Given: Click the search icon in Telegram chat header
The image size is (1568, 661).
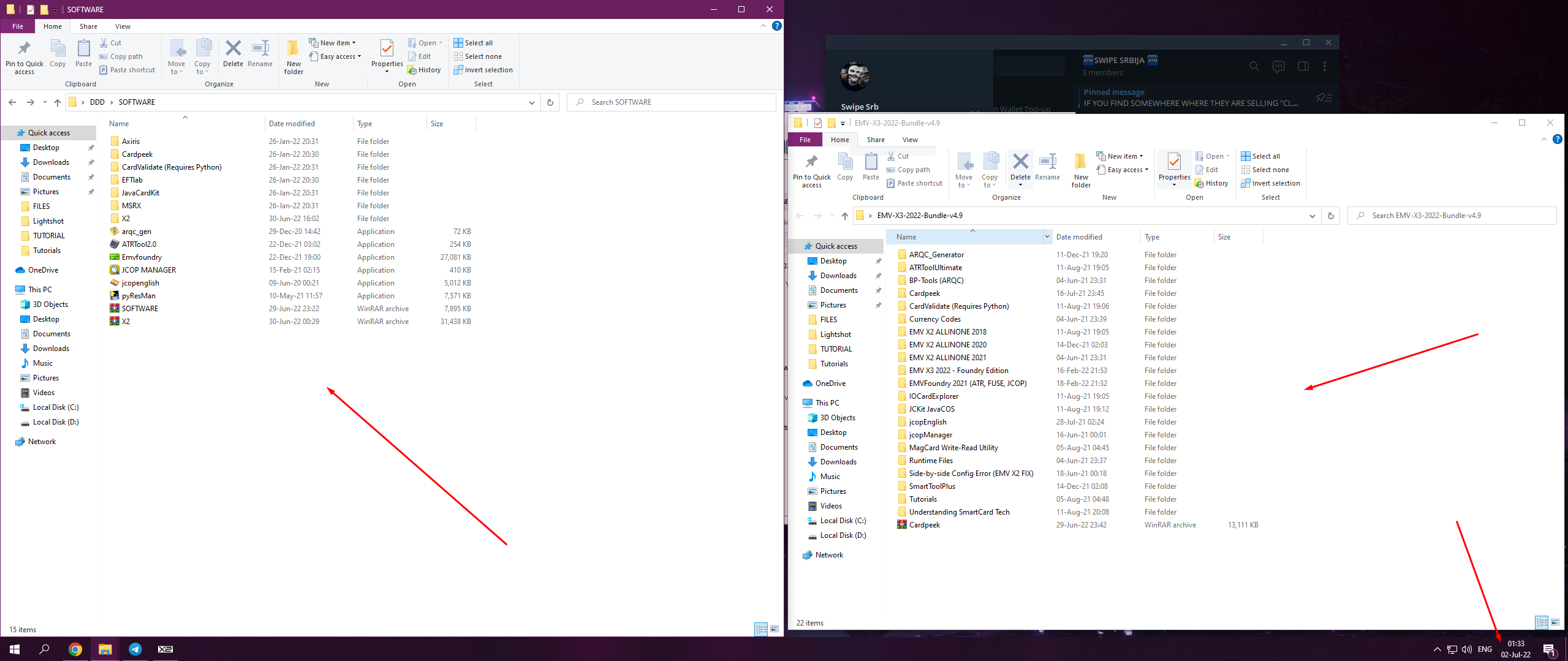Looking at the screenshot, I should (x=1254, y=66).
